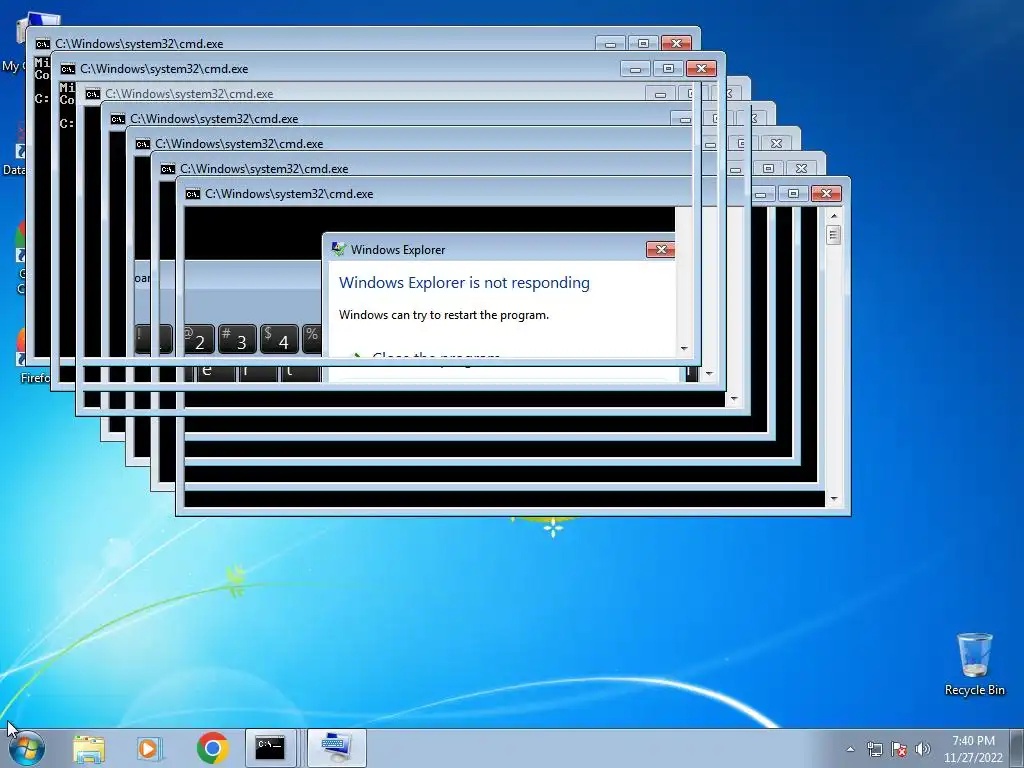Screen dimensions: 1024x768
Task: Minimize the second-highest cmd.exe window
Action: [x=635, y=69]
